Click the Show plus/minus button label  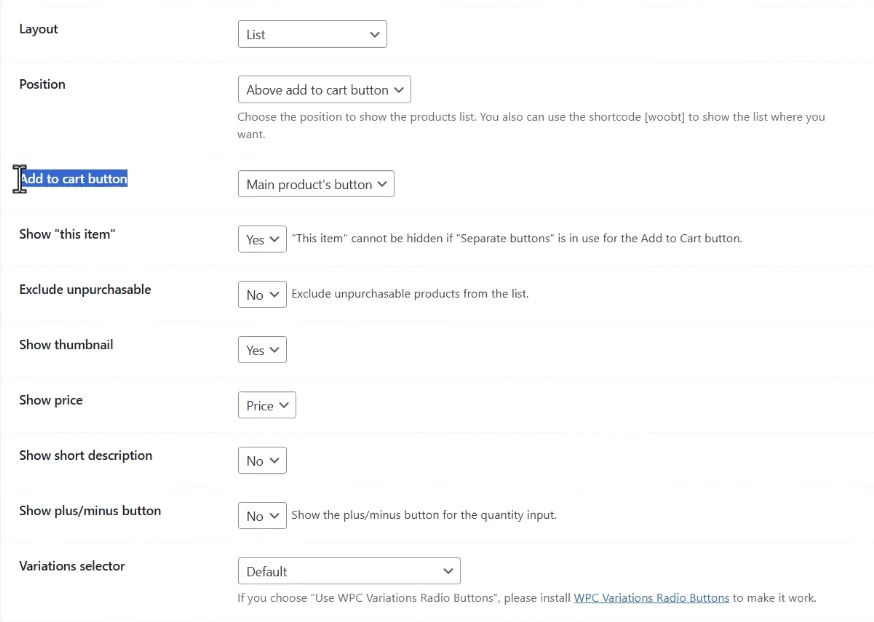[90, 511]
